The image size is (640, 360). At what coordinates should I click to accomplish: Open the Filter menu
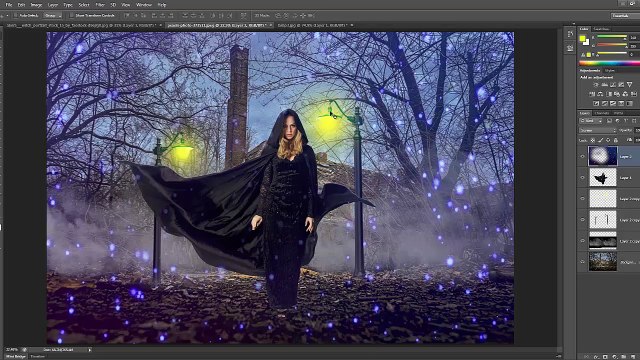[100, 5]
